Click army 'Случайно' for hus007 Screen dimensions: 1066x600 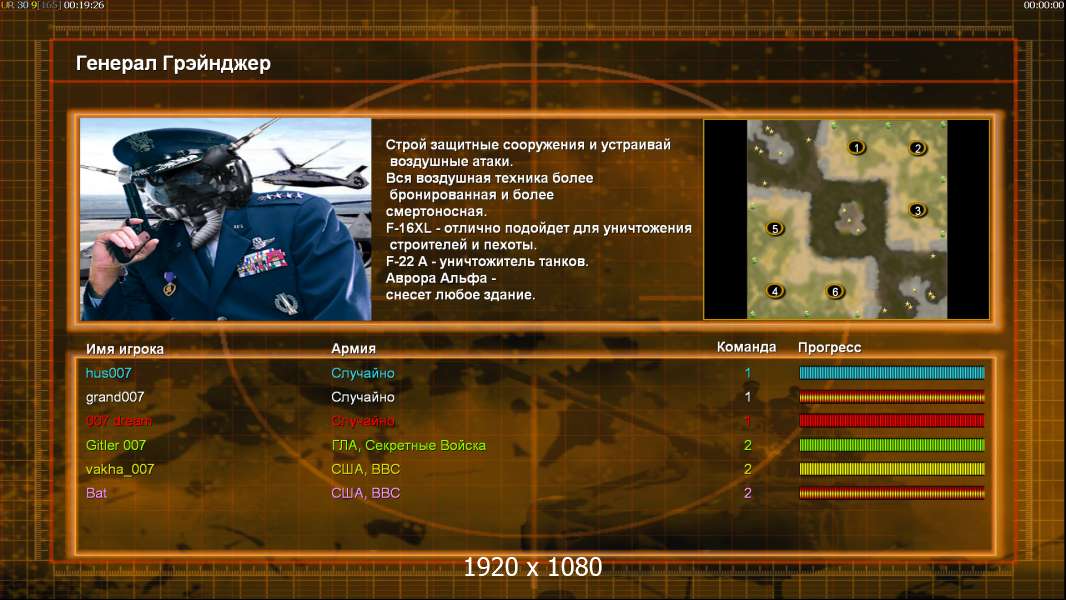click(362, 373)
